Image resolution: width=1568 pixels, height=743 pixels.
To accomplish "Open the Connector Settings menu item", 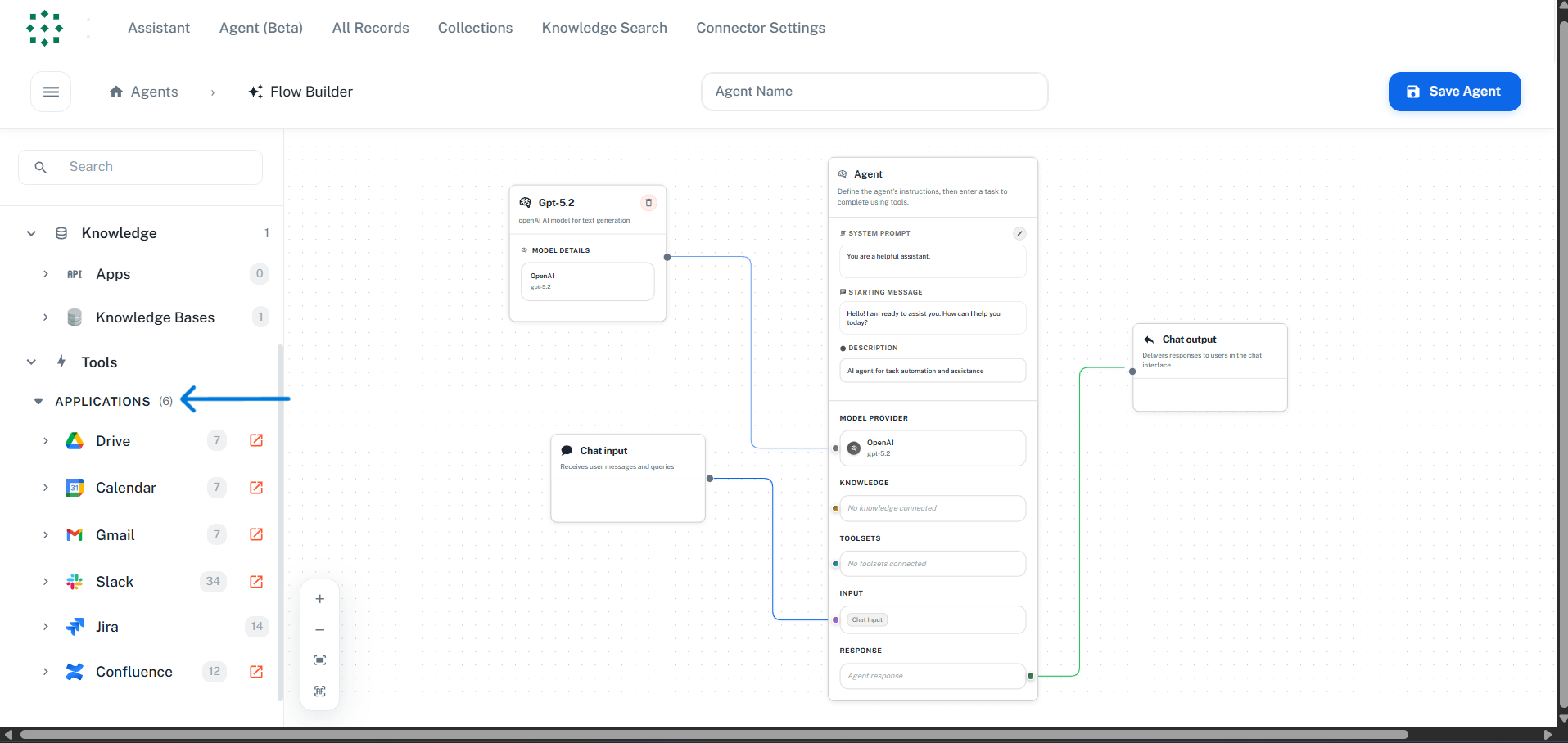I will pos(760,27).
